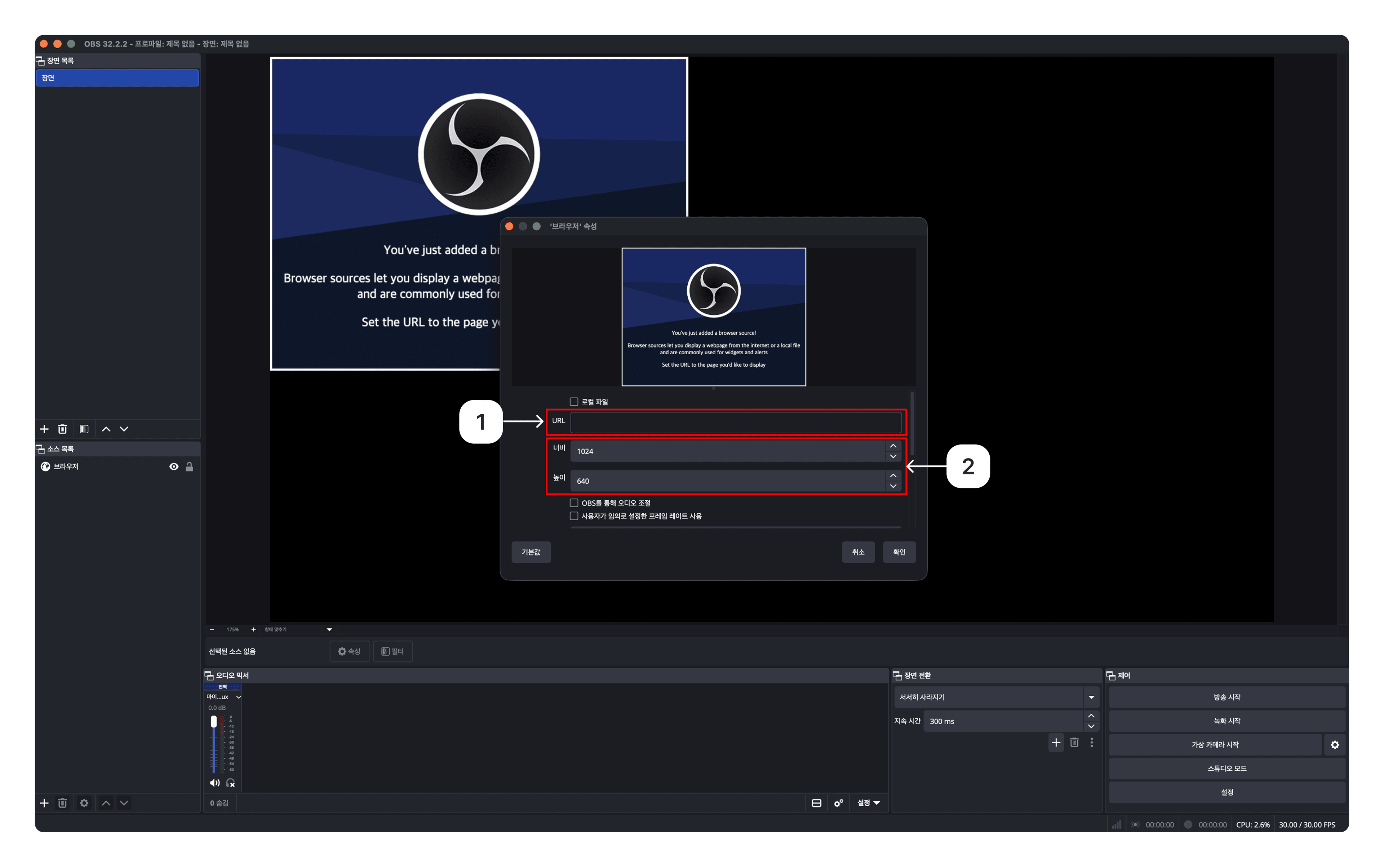The height and width of the screenshot is (868, 1384).
Task: Click 확인 to confirm browser properties
Action: click(x=899, y=552)
